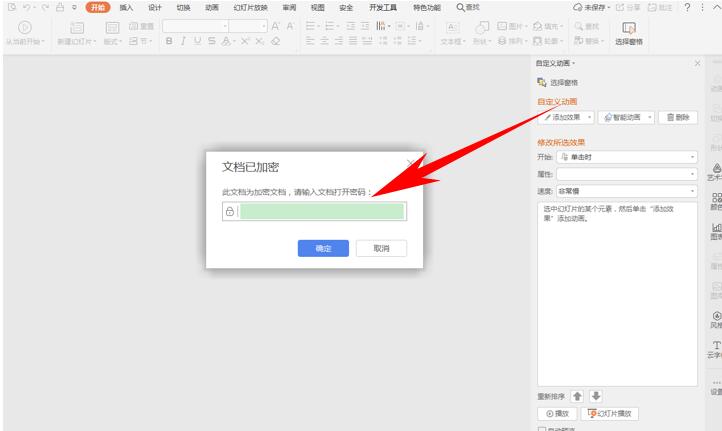Open the 插入 ribbon tab
Screen dimensions: 722x431
pos(126,7)
